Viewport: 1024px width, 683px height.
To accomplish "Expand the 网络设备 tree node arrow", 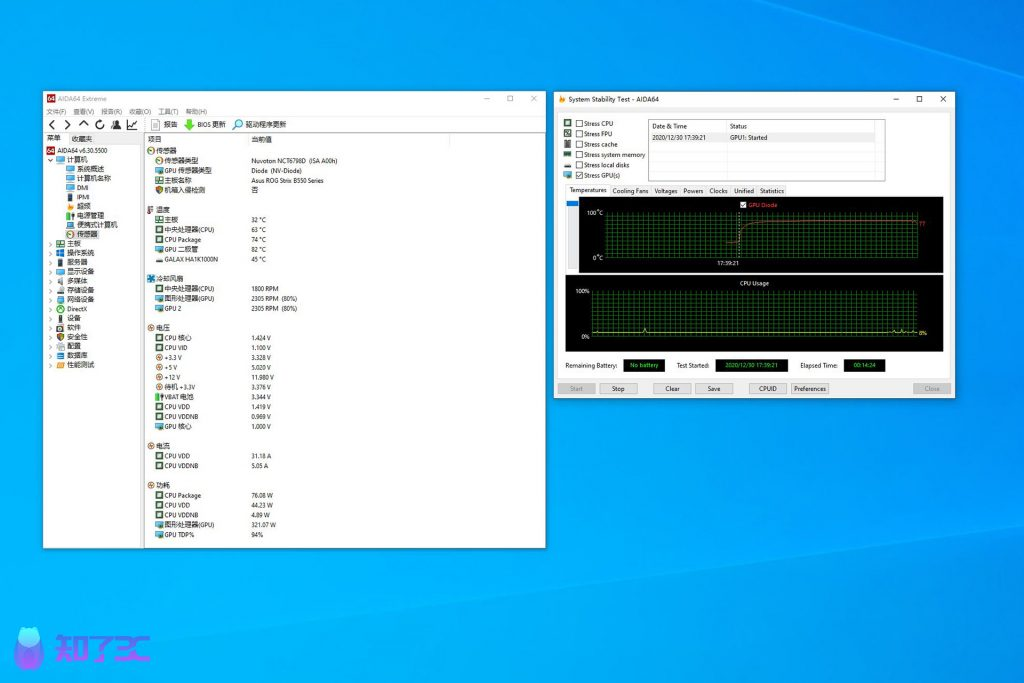I will click(50, 299).
